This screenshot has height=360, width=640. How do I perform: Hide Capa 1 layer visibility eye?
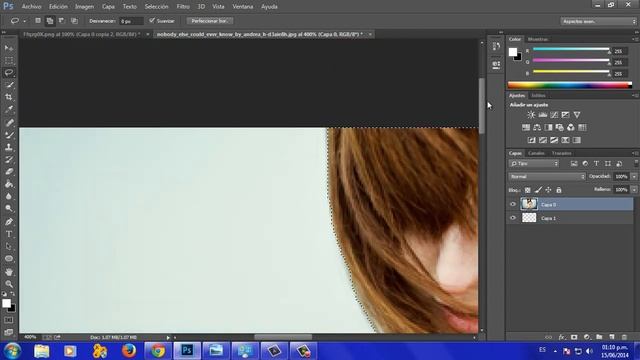tap(513, 218)
